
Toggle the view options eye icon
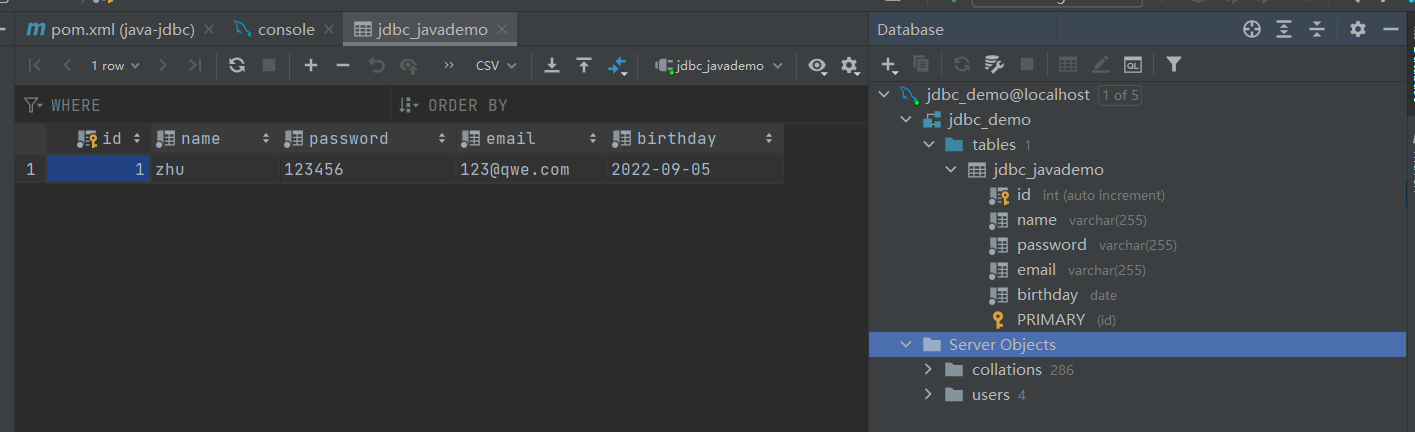pos(818,65)
